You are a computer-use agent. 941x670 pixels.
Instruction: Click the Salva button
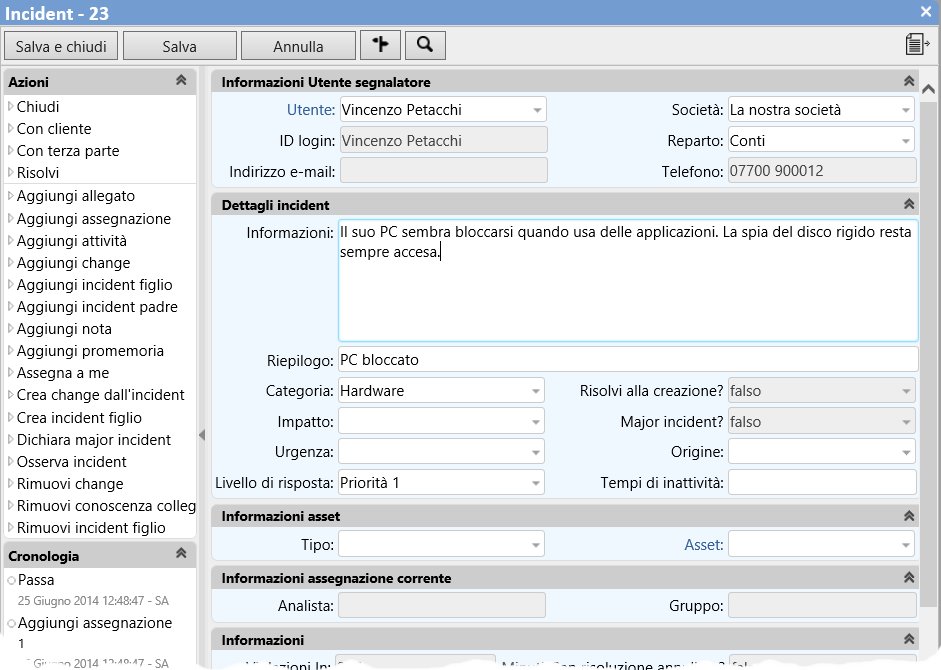pos(179,46)
